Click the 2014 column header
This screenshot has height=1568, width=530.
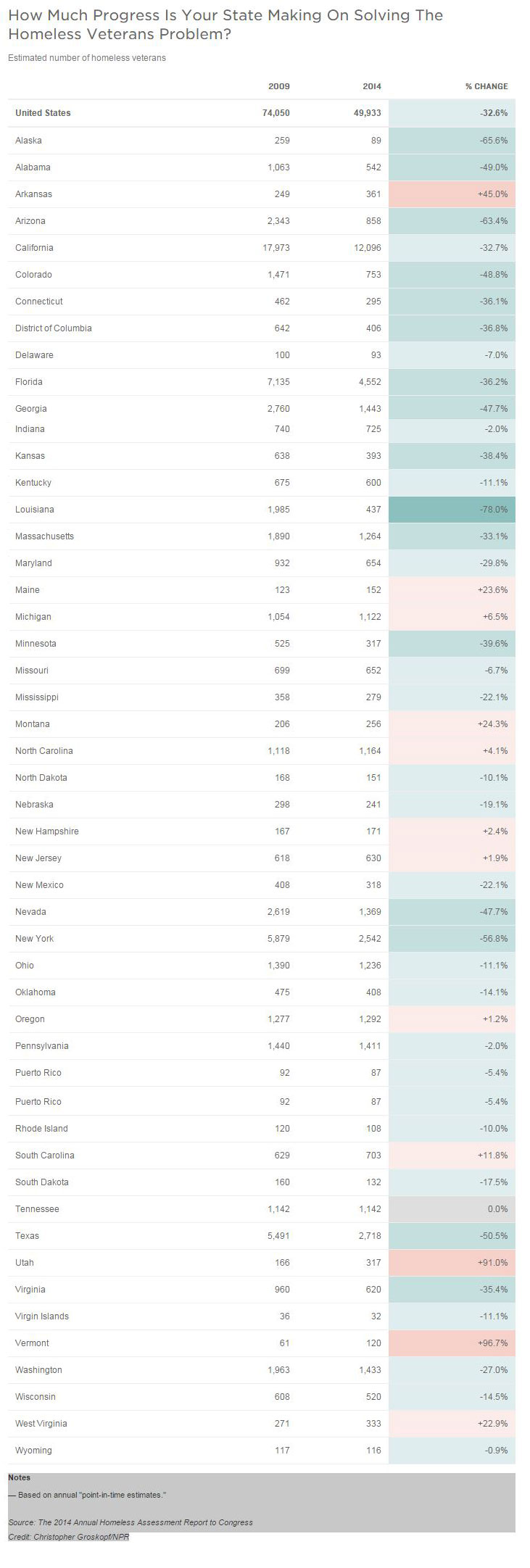pyautogui.click(x=371, y=86)
